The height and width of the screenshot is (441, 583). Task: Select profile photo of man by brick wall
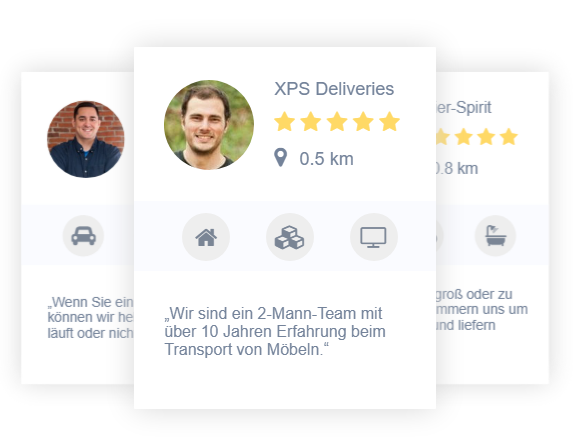tap(86, 139)
